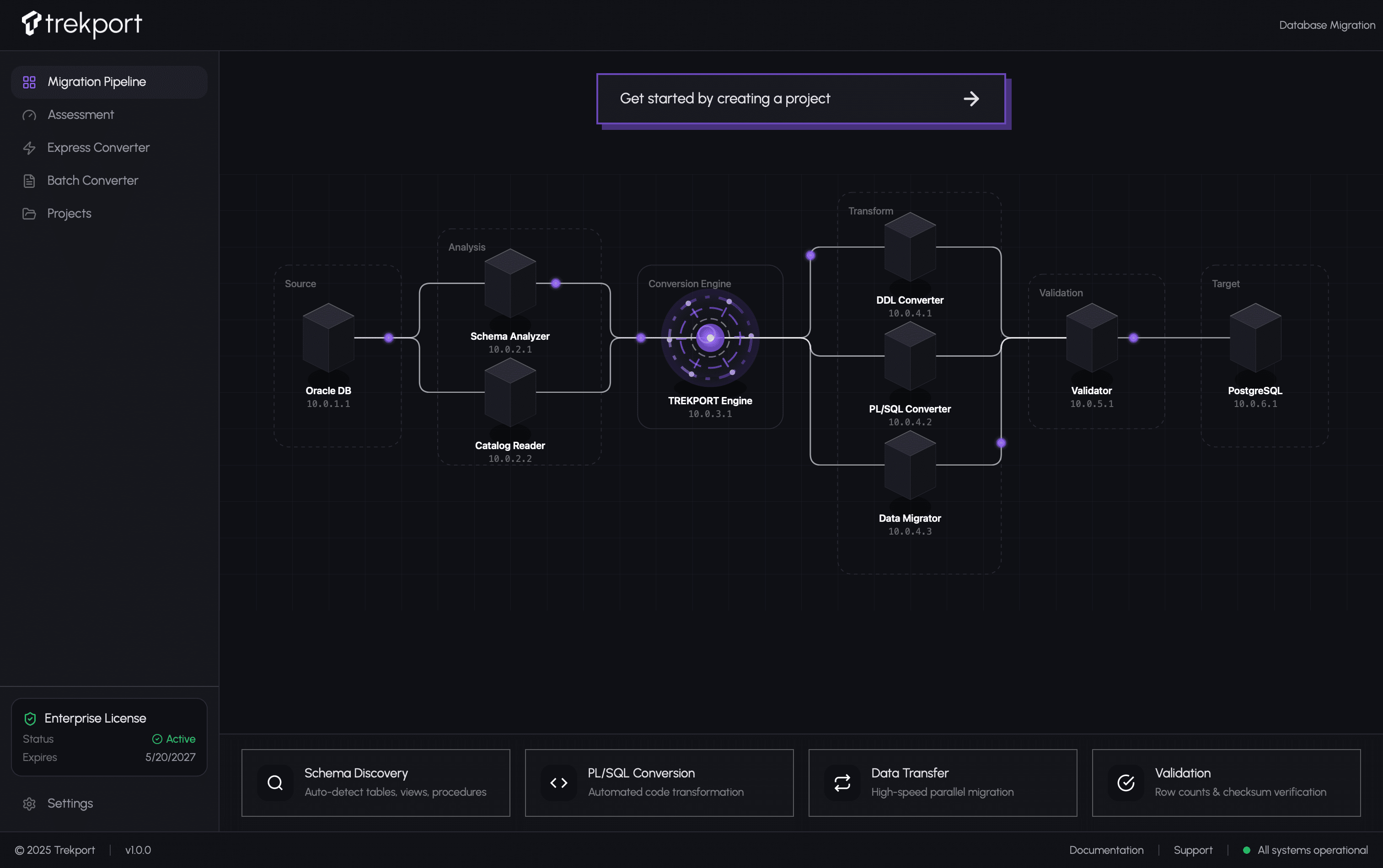
Task: Open the Assessment page
Action: pyautogui.click(x=109, y=115)
